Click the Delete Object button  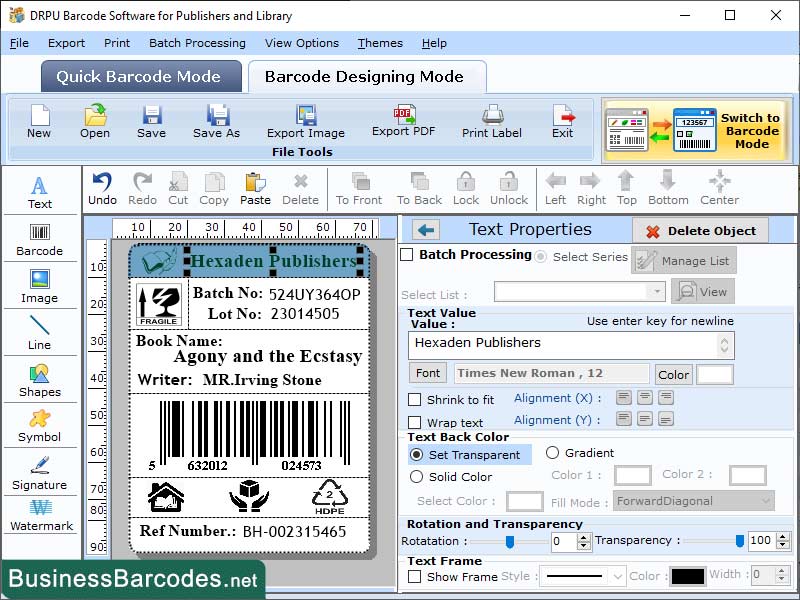[700, 230]
